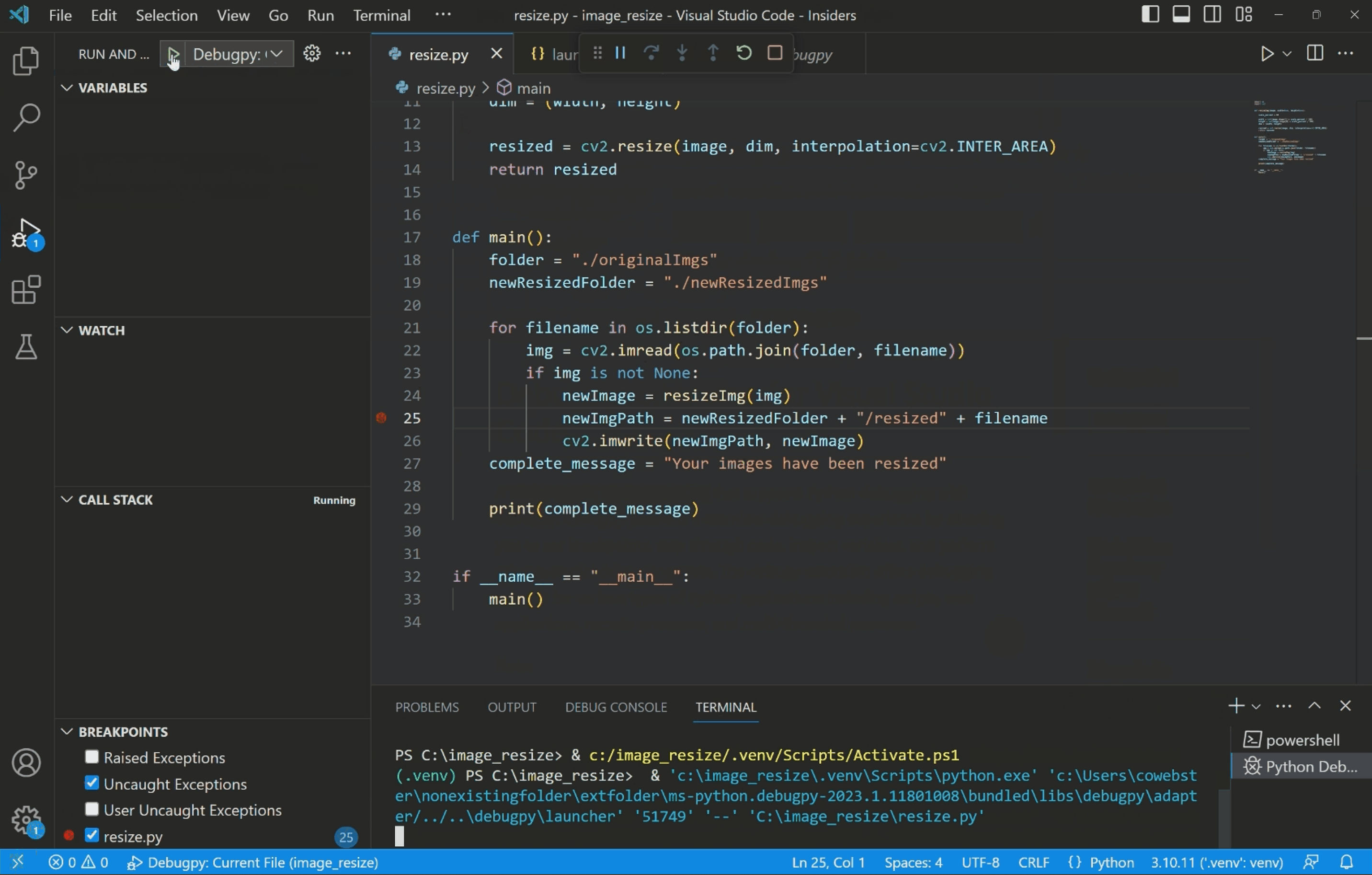The image size is (1372, 875).
Task: Collapse the CALL STACK section
Action: point(67,499)
